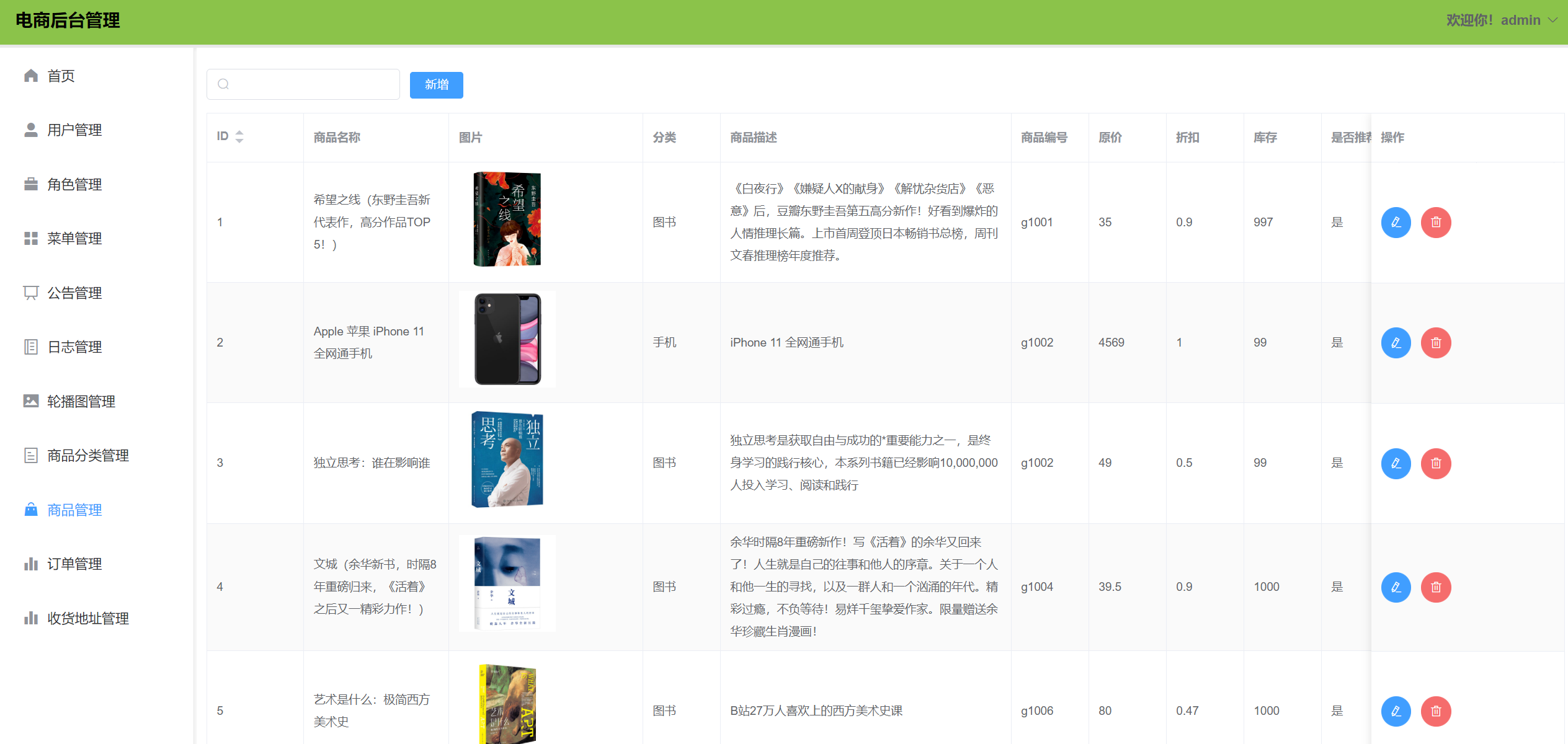
Task: Delete 希望之线 using the trash icon
Action: pyautogui.click(x=1436, y=222)
